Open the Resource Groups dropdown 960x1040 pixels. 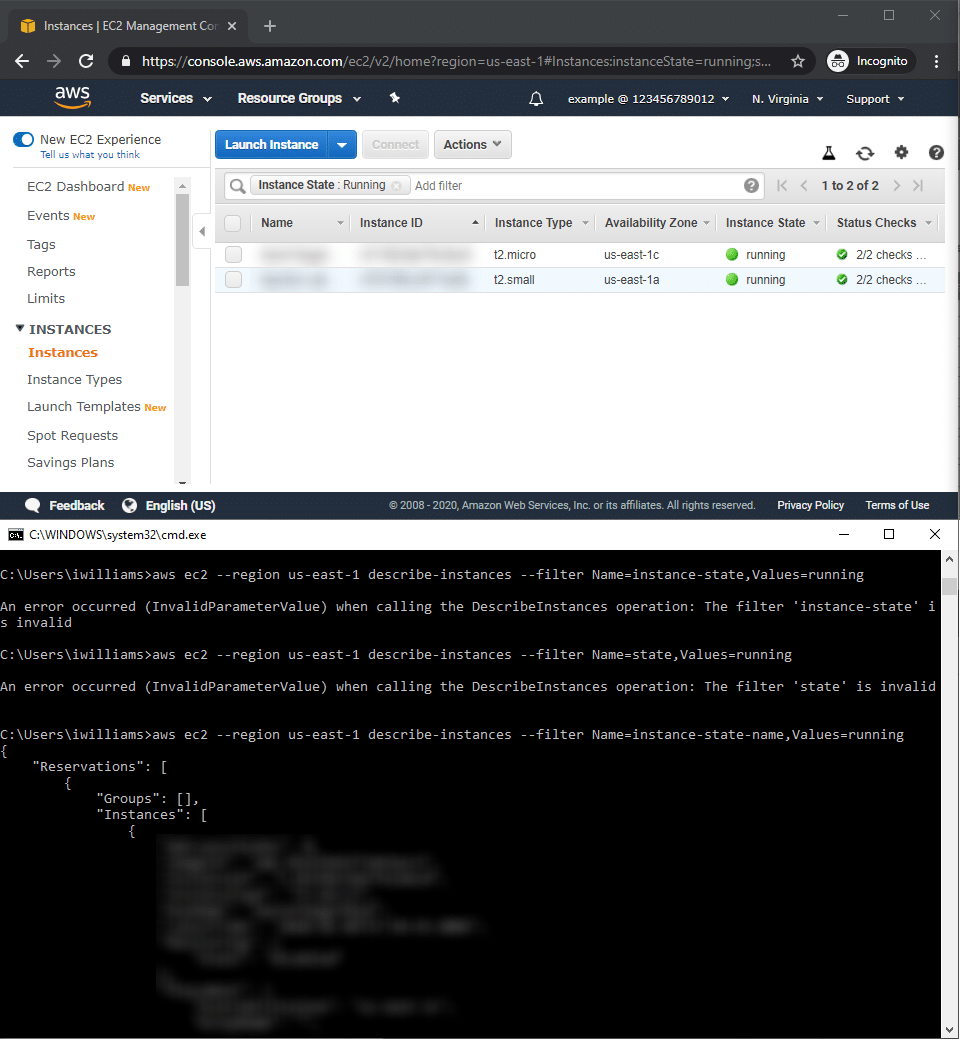[299, 98]
